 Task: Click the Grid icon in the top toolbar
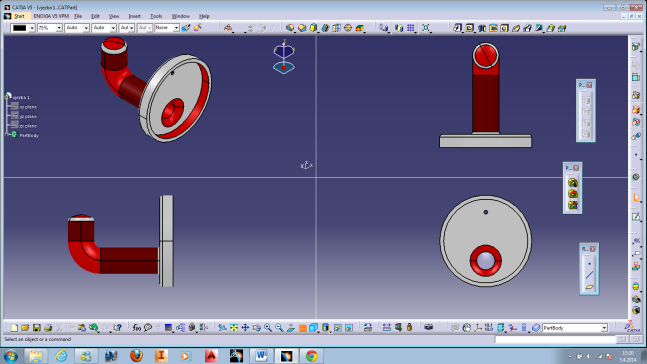411,28
